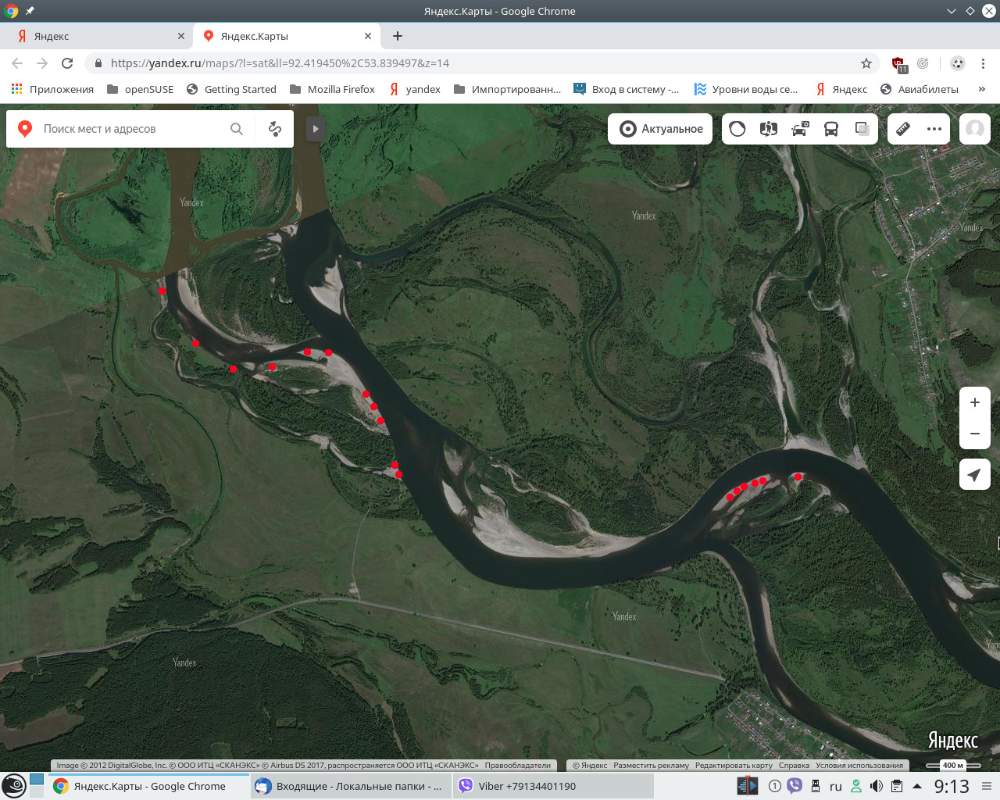1000x800 pixels.
Task: Click the route building icon
Action: 275,129
